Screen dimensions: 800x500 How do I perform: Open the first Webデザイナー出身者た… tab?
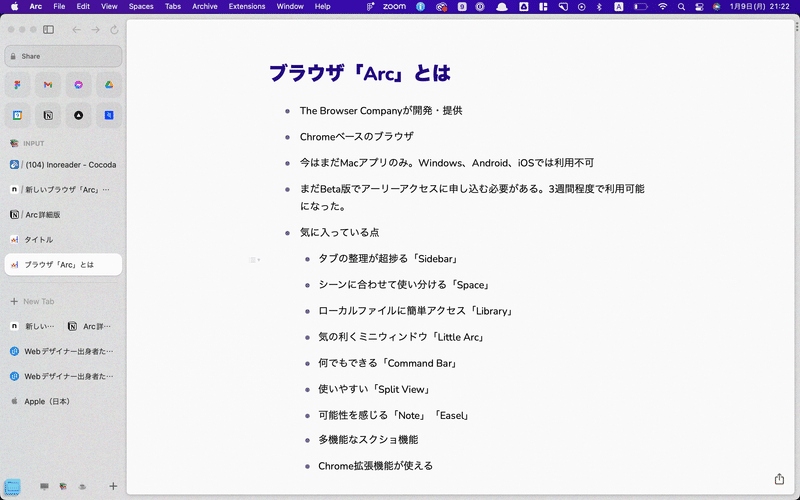pos(63,351)
